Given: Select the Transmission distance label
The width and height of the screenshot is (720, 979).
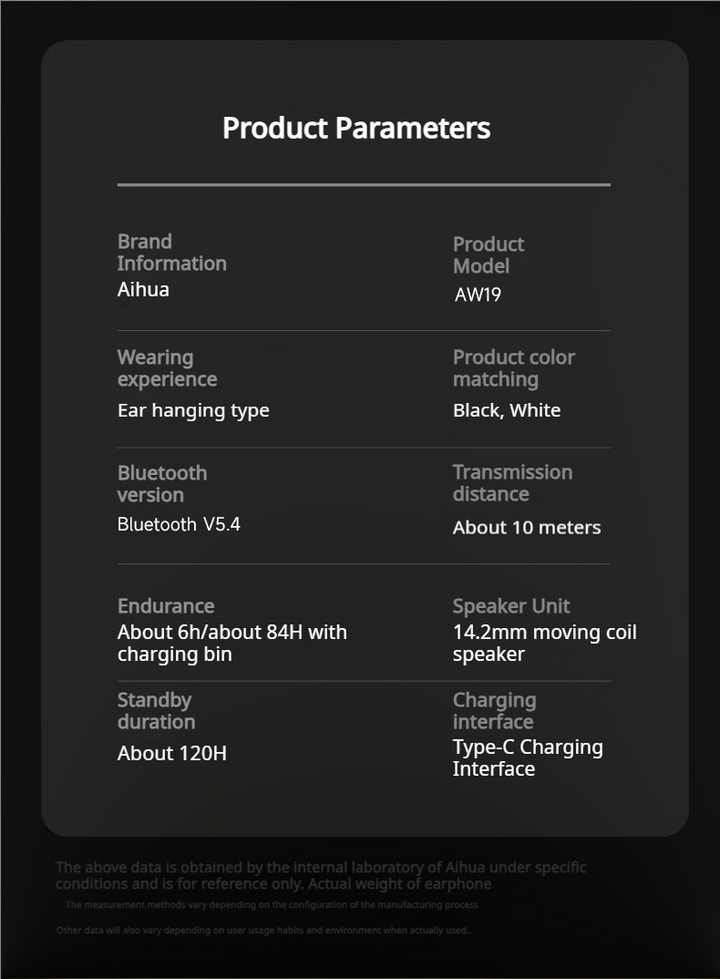Looking at the screenshot, I should point(512,483).
